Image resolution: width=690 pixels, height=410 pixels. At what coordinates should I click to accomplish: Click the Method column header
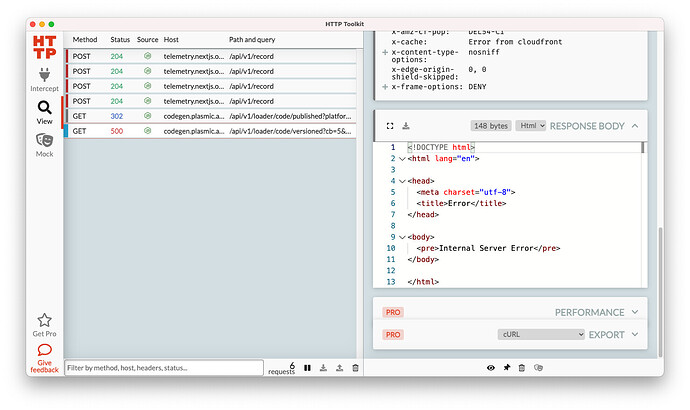85,40
